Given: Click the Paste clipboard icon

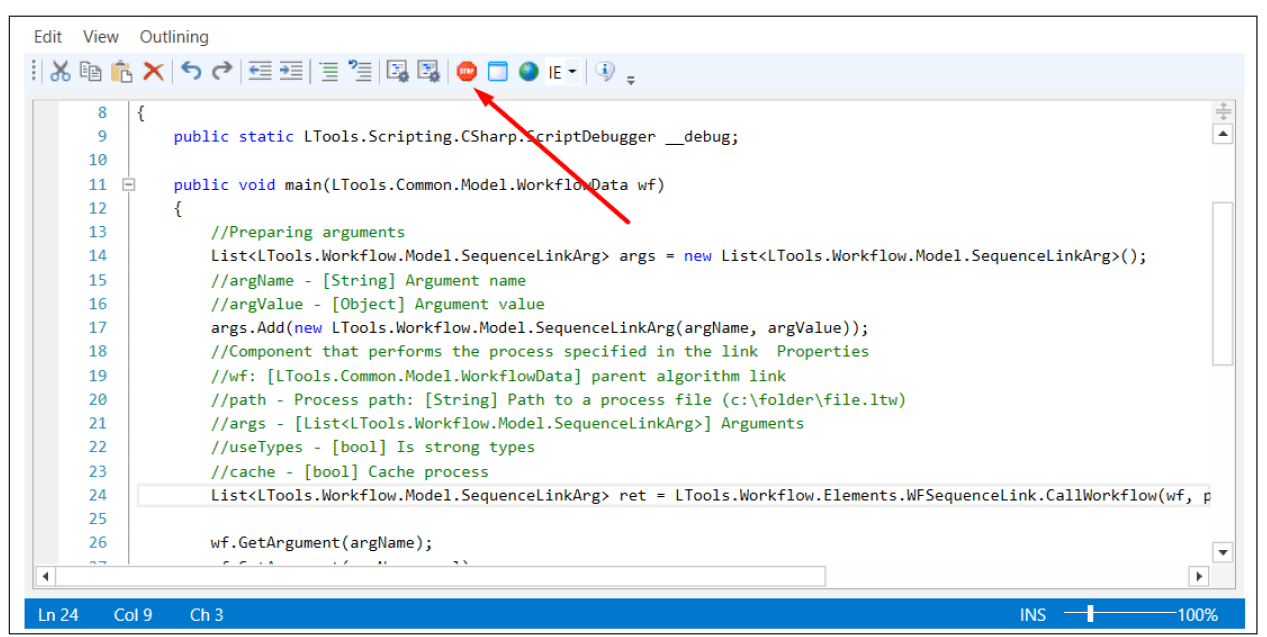Looking at the screenshot, I should point(122,71).
